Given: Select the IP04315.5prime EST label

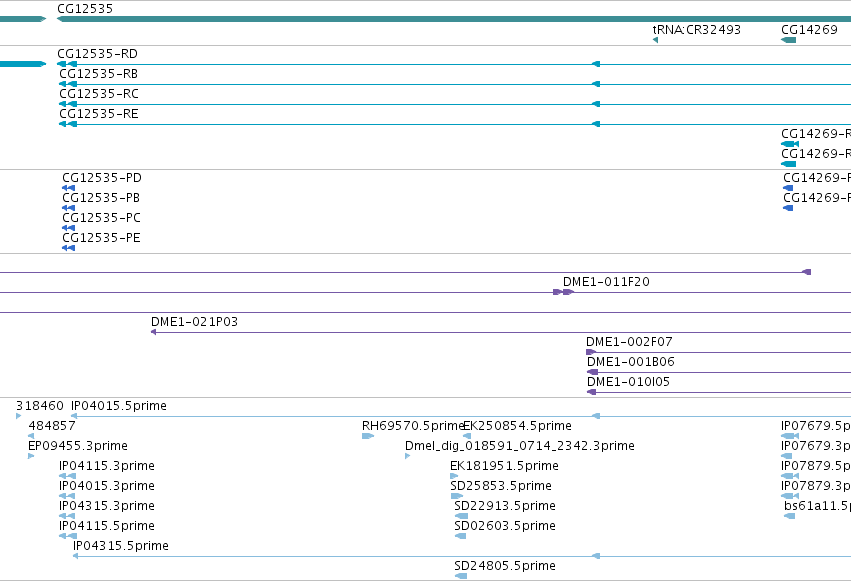Looking at the screenshot, I should 120,547.
